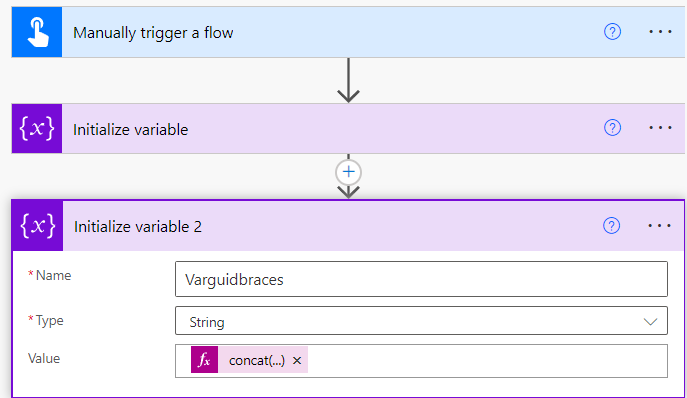Expand the Initialize variable card

(x=329, y=128)
